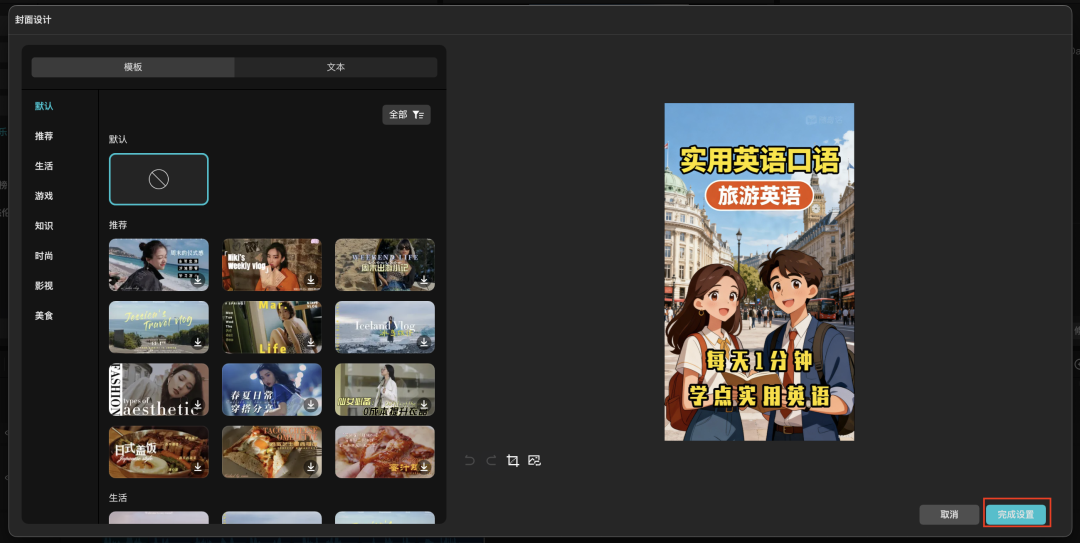The width and height of the screenshot is (1080, 543).
Task: Click the 完成设置 button
Action: click(x=1016, y=514)
